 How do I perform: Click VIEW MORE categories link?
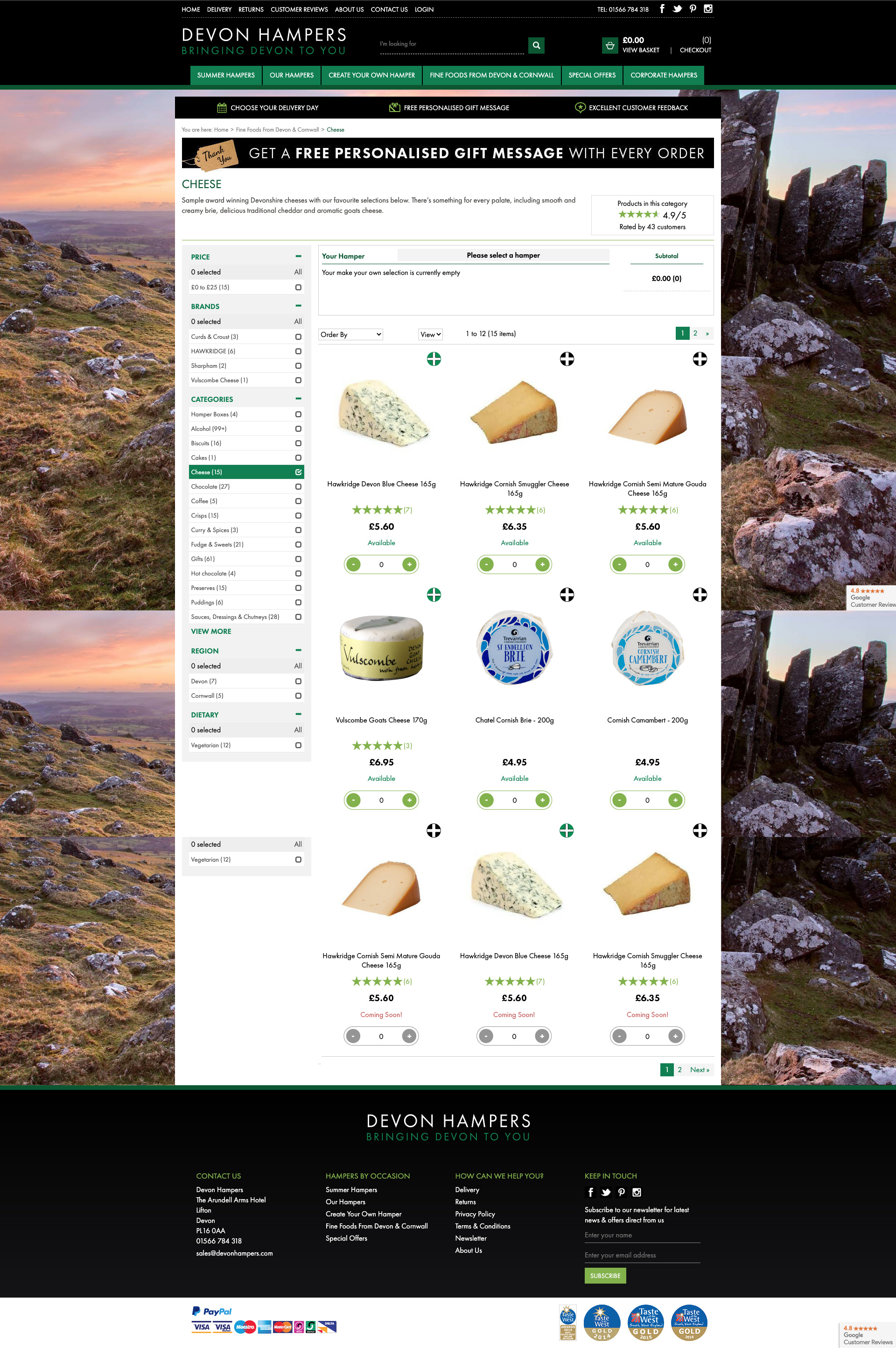pos(211,632)
